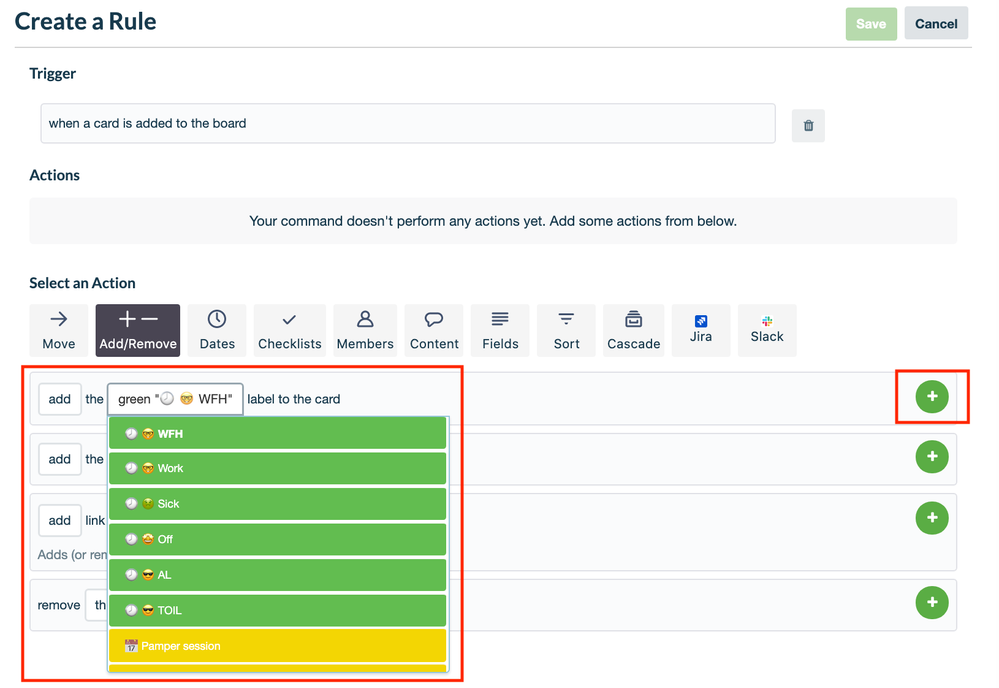This screenshot has width=999, height=688.
Task: Click plus button on remove row
Action: pos(932,602)
